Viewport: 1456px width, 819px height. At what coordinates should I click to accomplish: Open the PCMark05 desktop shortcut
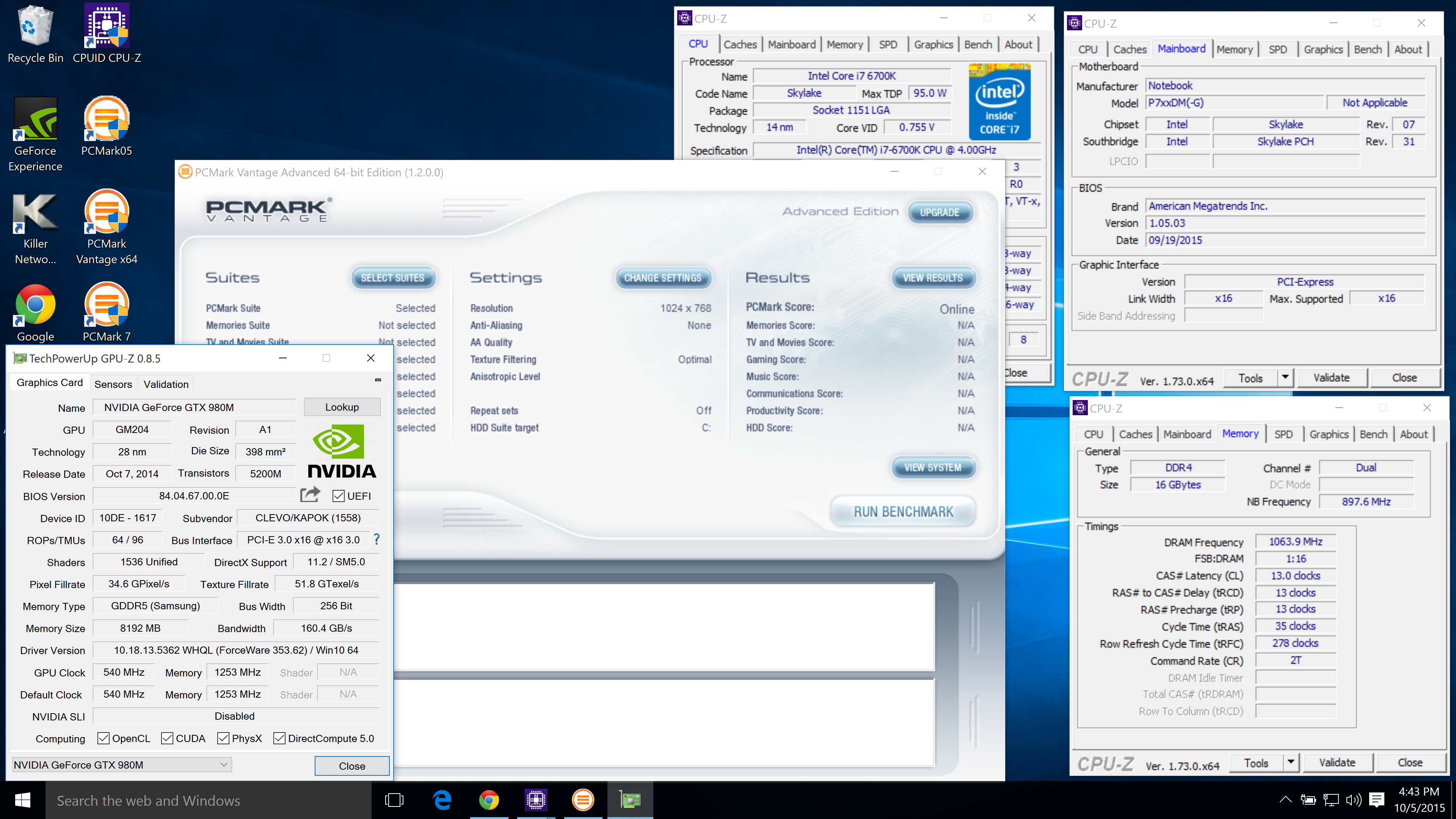tap(107, 127)
